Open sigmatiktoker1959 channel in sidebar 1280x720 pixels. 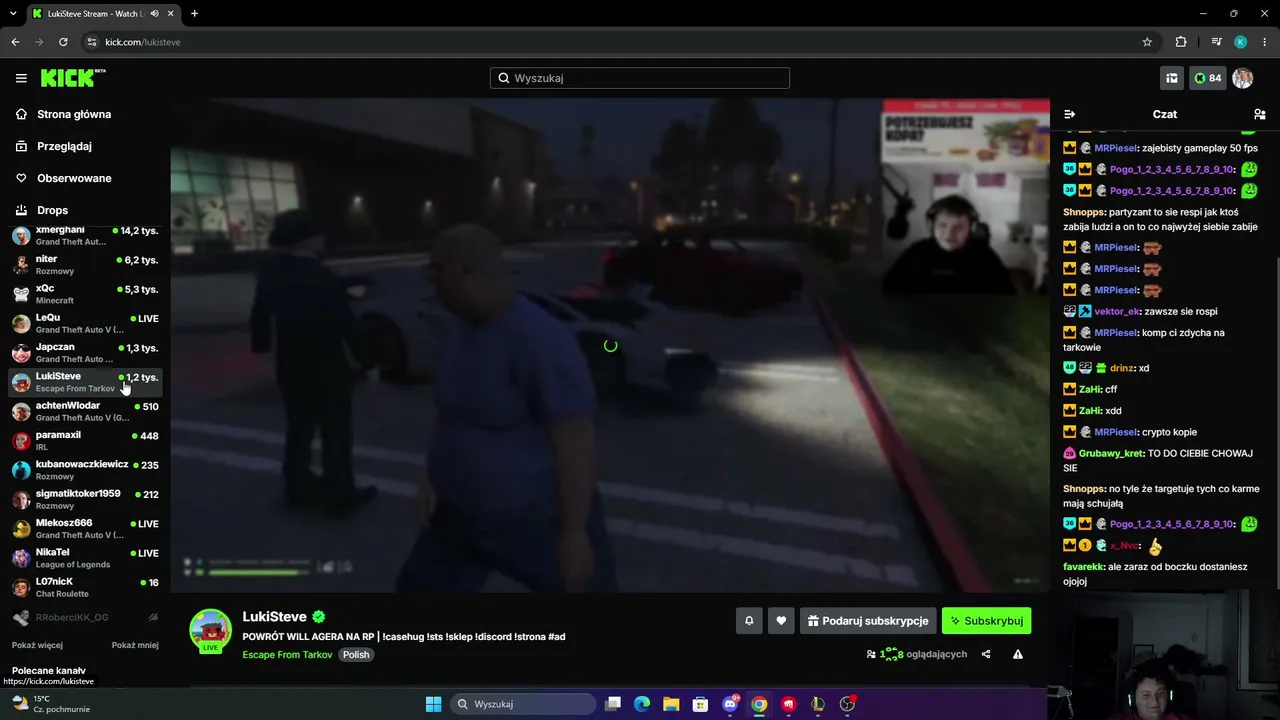click(x=85, y=499)
